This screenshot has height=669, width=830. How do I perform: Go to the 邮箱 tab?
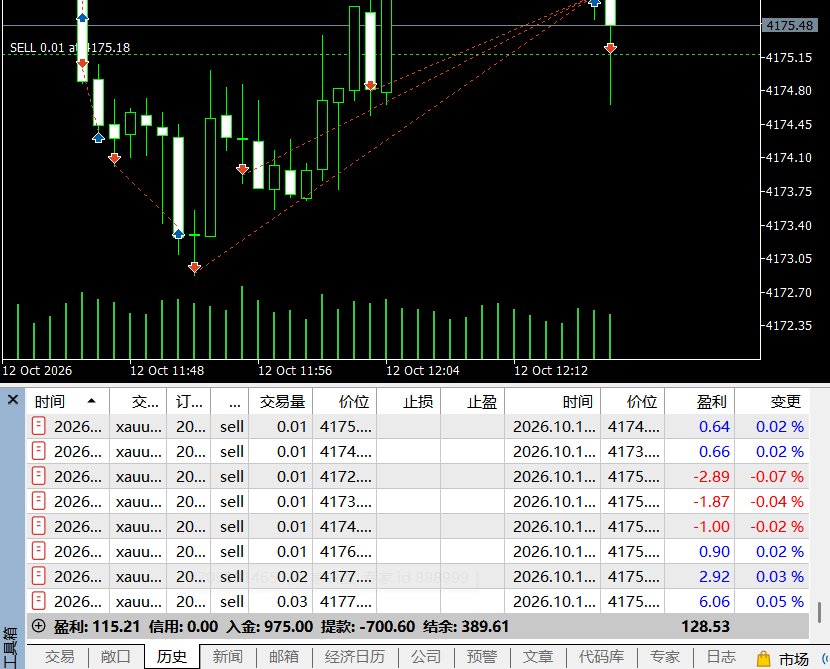tap(284, 657)
